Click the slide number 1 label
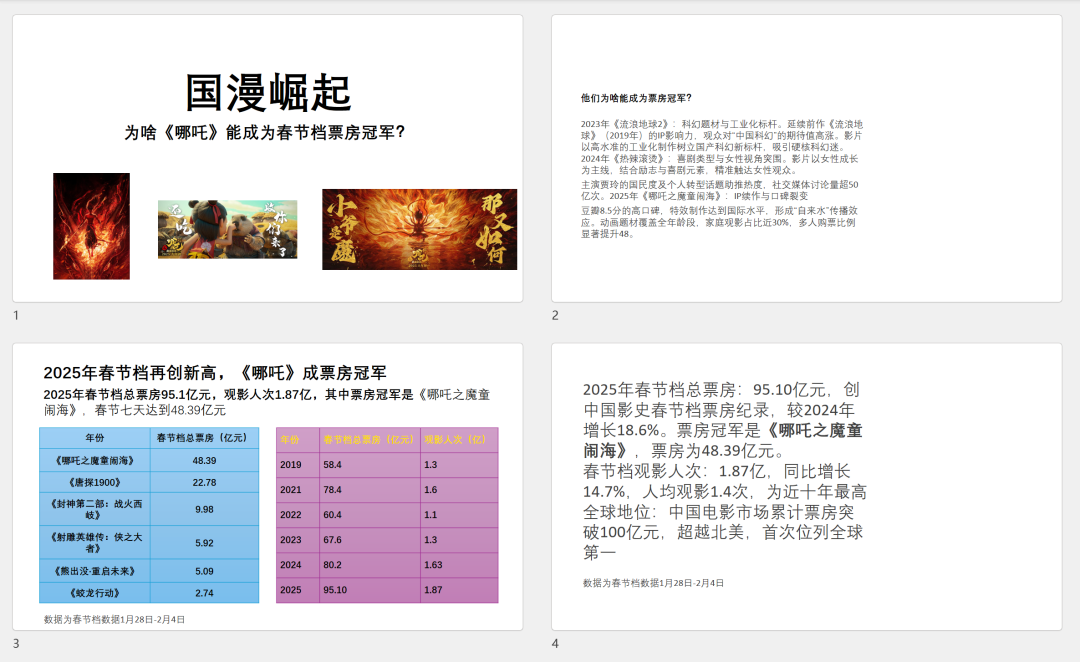 click(16, 316)
